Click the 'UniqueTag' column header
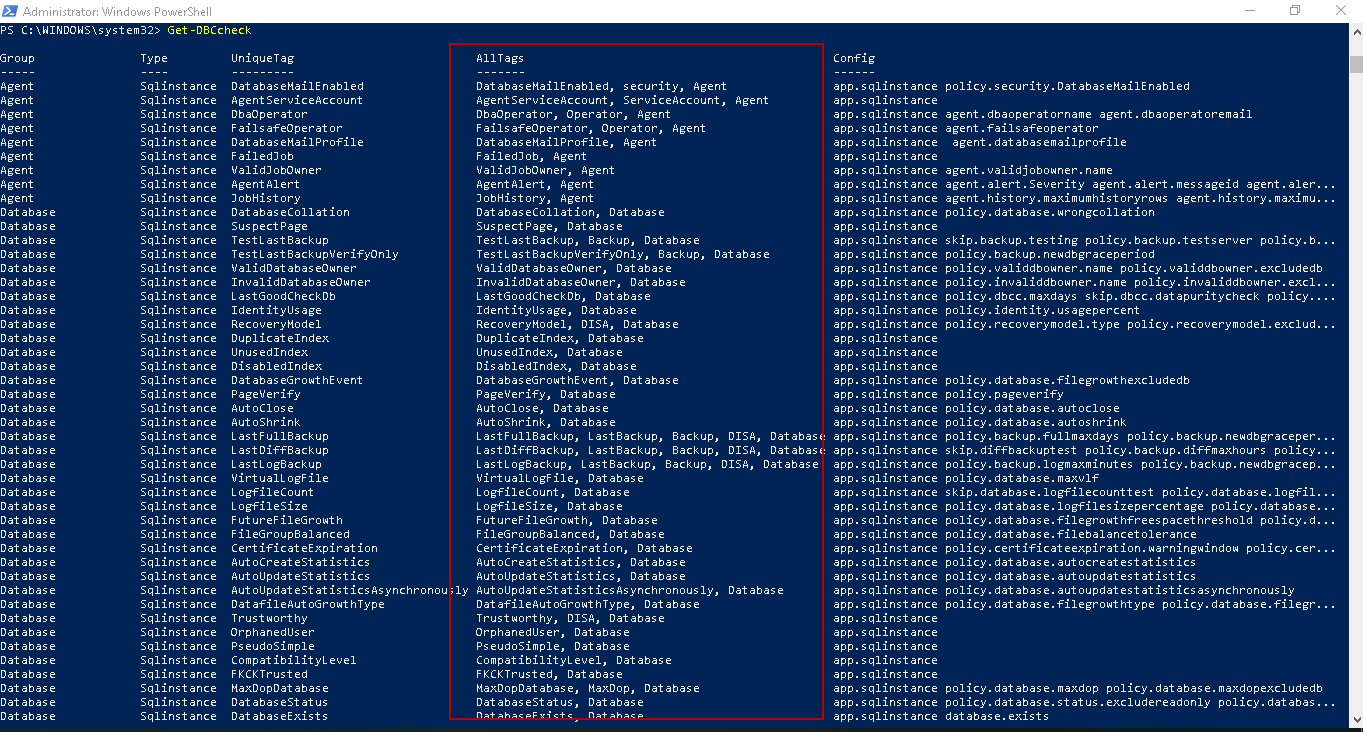Image resolution: width=1363 pixels, height=732 pixels. pos(262,58)
